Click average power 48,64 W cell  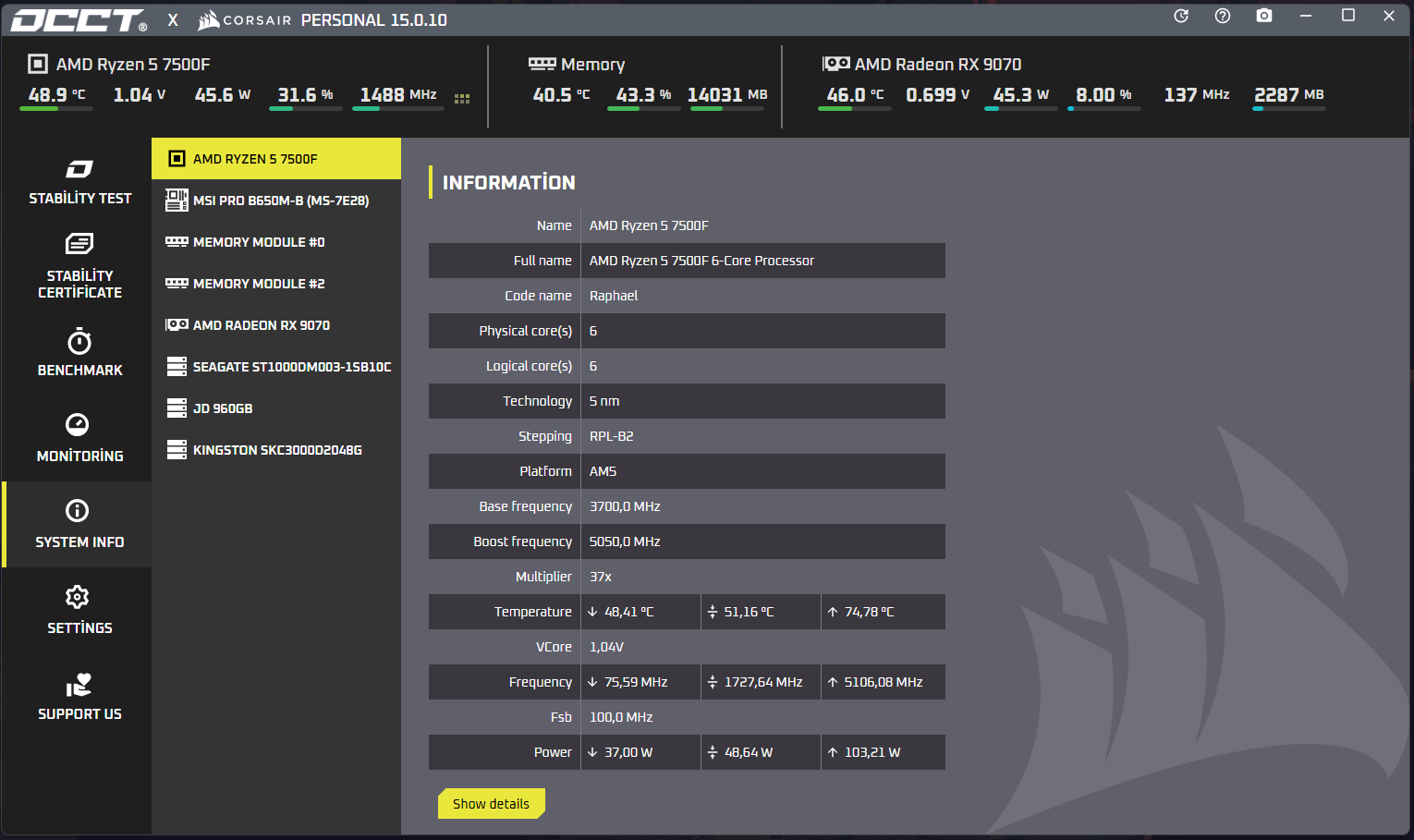click(761, 752)
